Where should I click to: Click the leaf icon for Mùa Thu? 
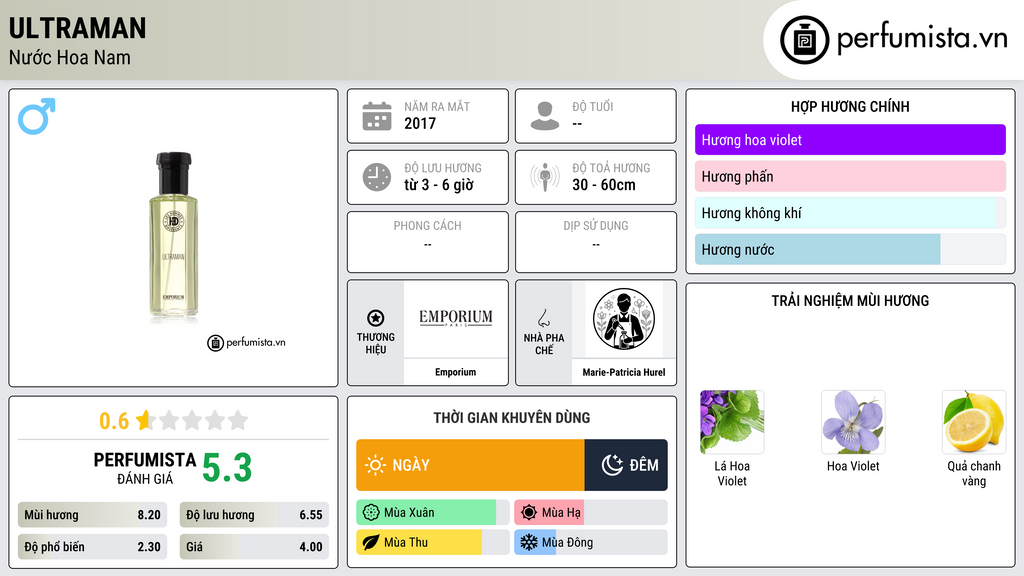point(371,542)
